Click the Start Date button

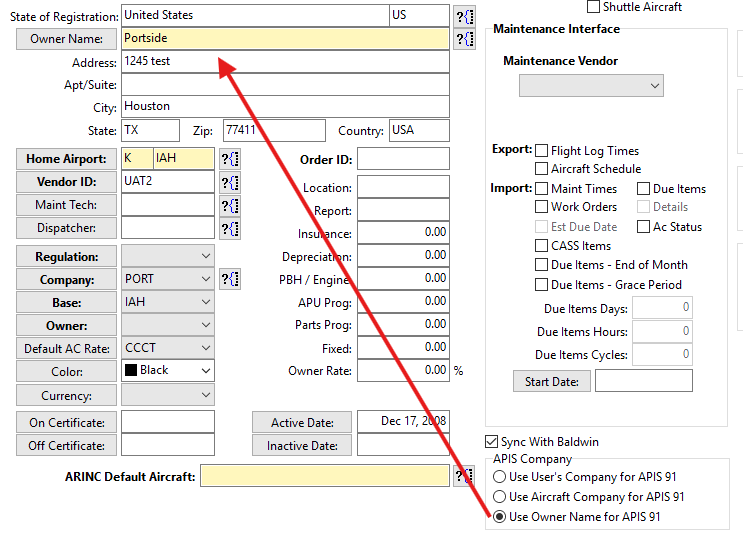(x=551, y=381)
